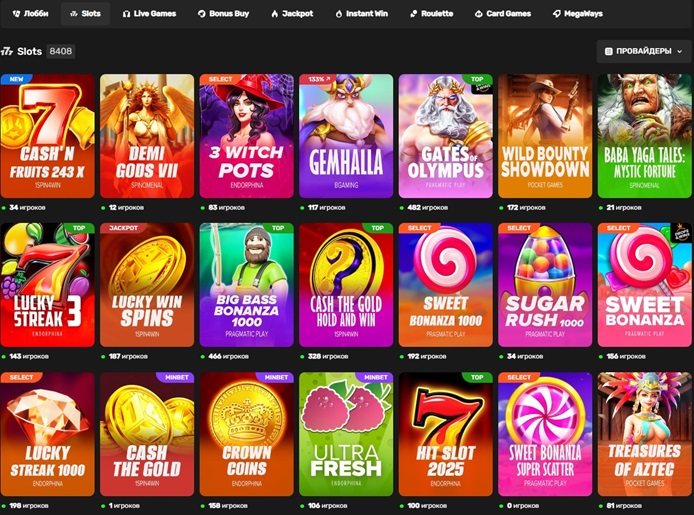Select Sugar Rush 1000 game
Screen dimensions: 694x515
pyautogui.click(x=545, y=285)
